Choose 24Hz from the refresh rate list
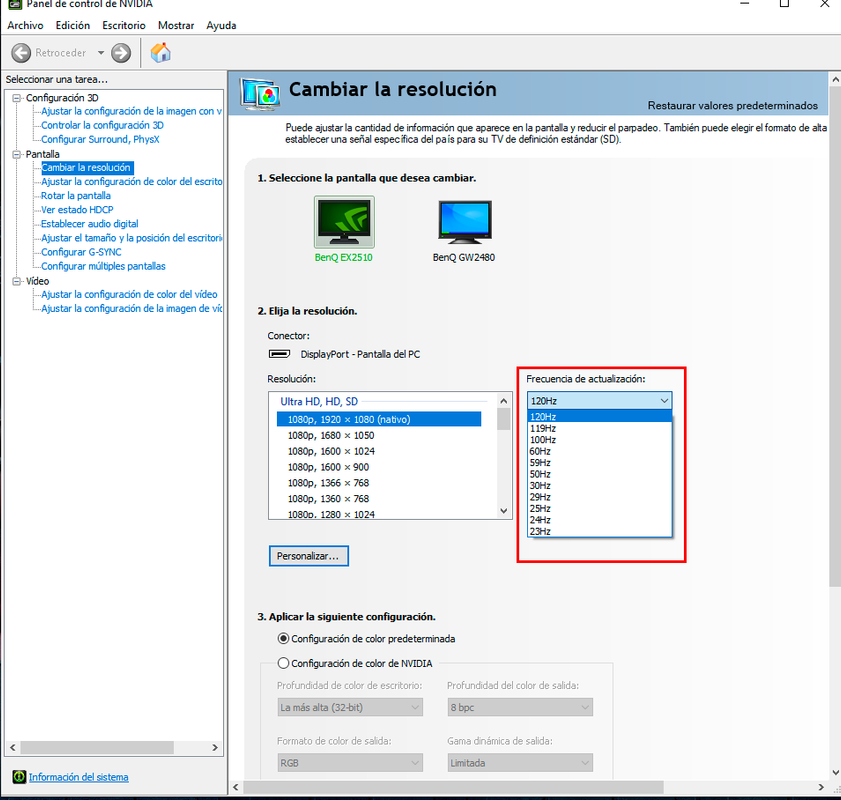This screenshot has width=841, height=800. [600, 520]
